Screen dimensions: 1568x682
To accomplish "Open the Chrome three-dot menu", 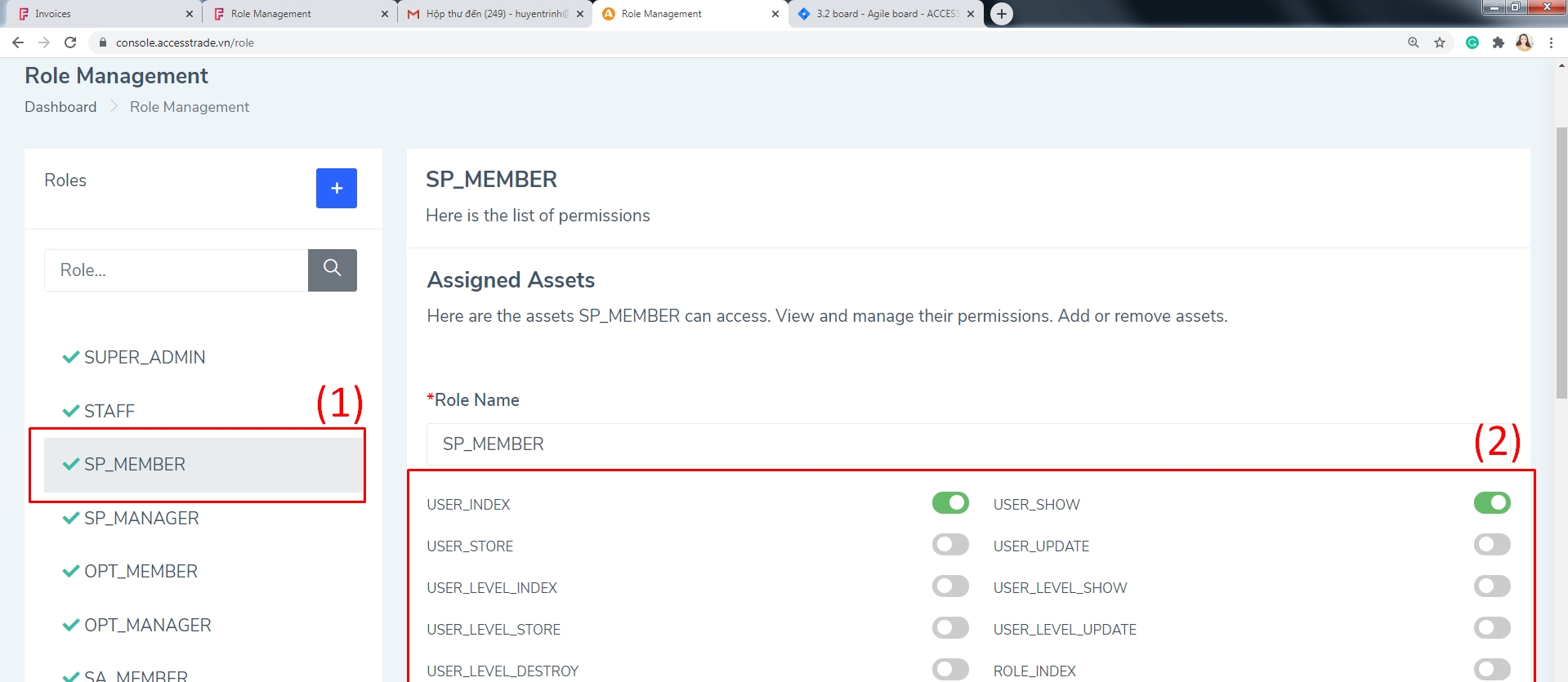I will coord(1551,42).
